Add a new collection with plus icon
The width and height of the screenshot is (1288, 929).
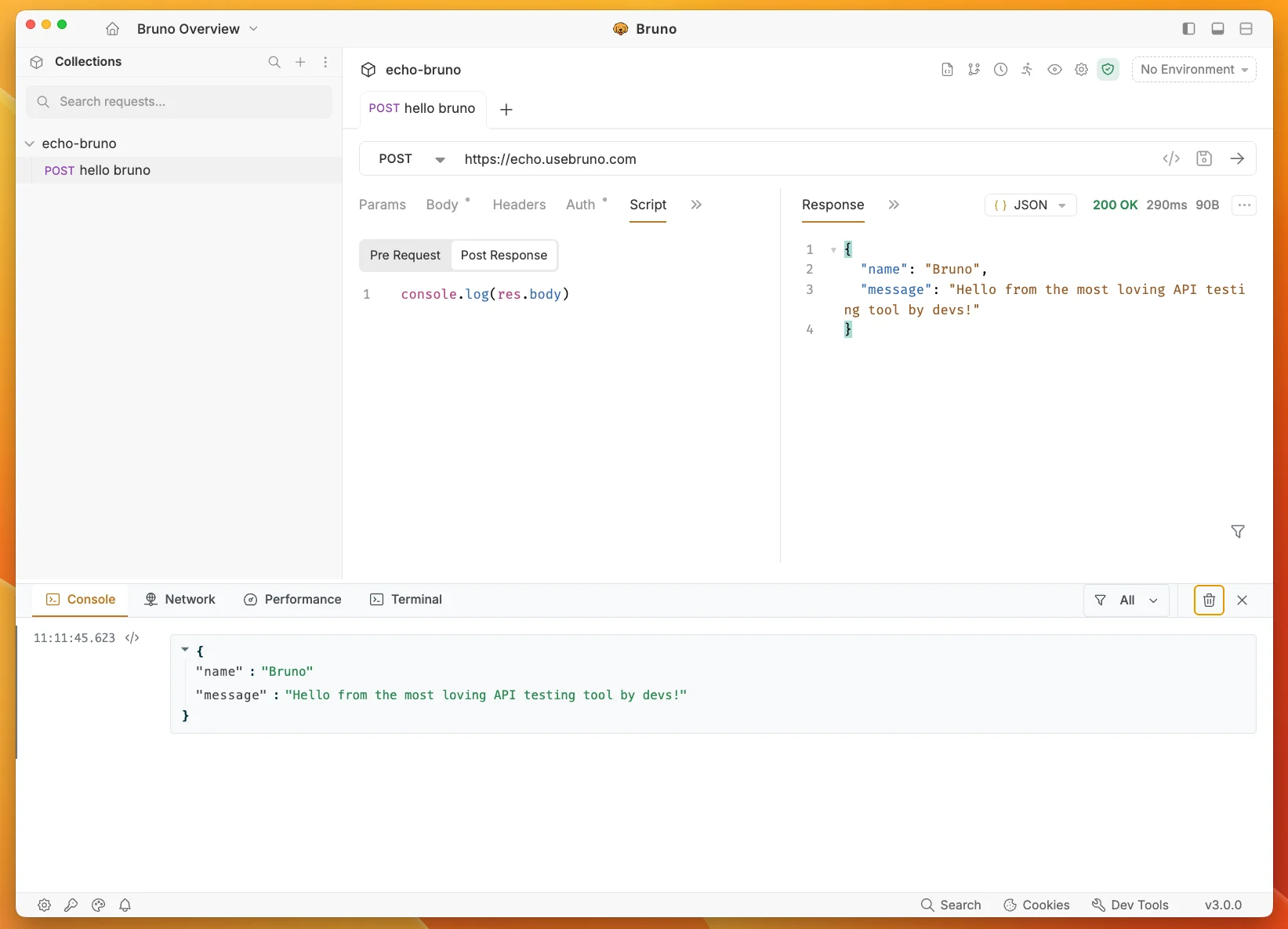[300, 62]
